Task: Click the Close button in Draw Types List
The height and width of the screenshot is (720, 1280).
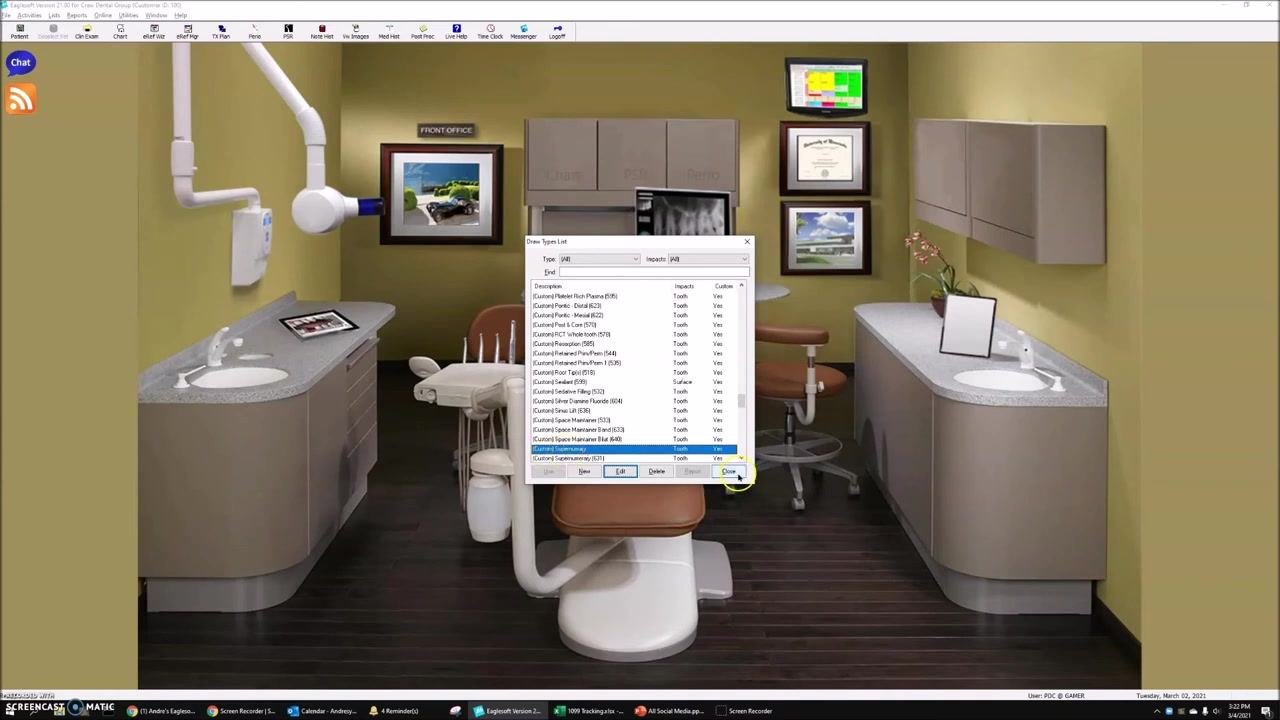Action: [729, 472]
